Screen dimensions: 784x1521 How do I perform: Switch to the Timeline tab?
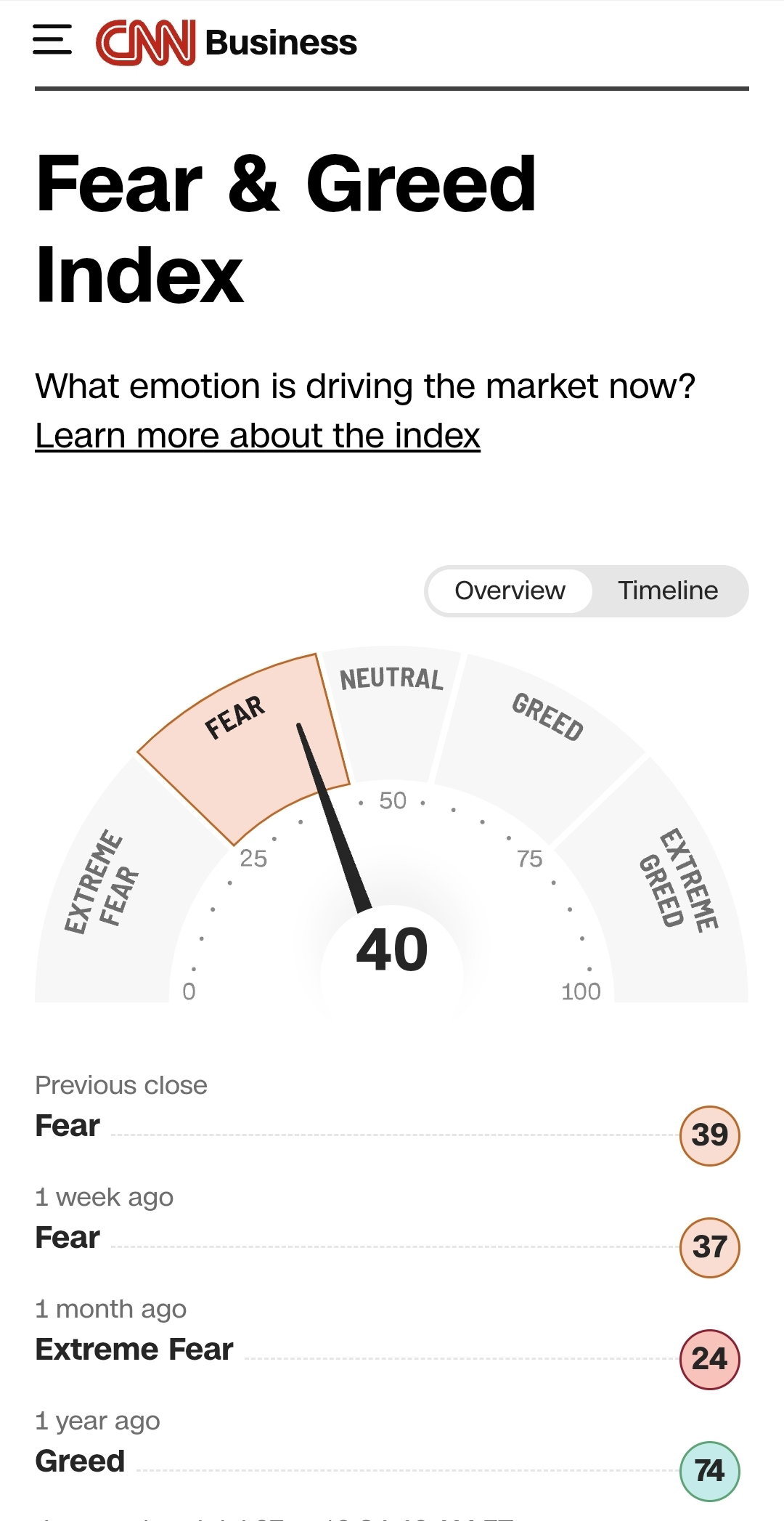[x=668, y=591]
